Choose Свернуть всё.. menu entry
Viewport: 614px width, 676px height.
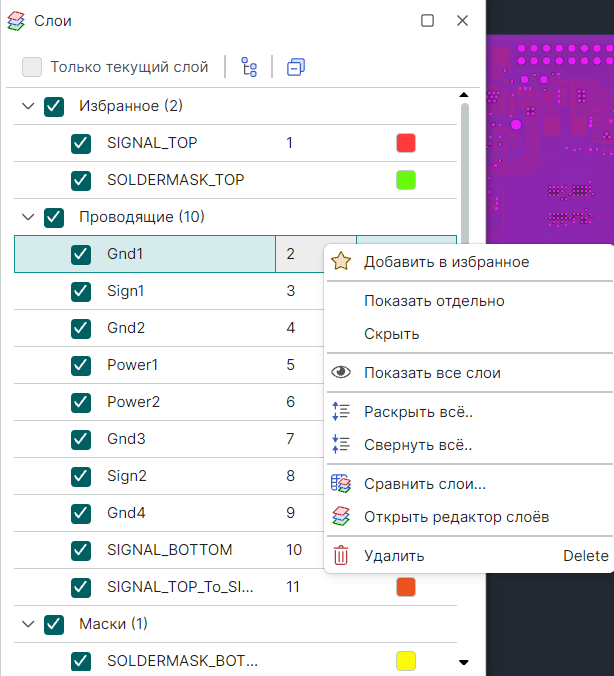469,444
